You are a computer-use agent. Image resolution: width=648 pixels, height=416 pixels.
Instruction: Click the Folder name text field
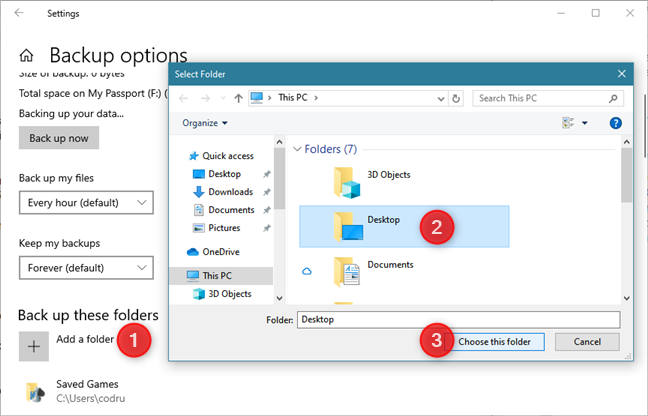(458, 320)
